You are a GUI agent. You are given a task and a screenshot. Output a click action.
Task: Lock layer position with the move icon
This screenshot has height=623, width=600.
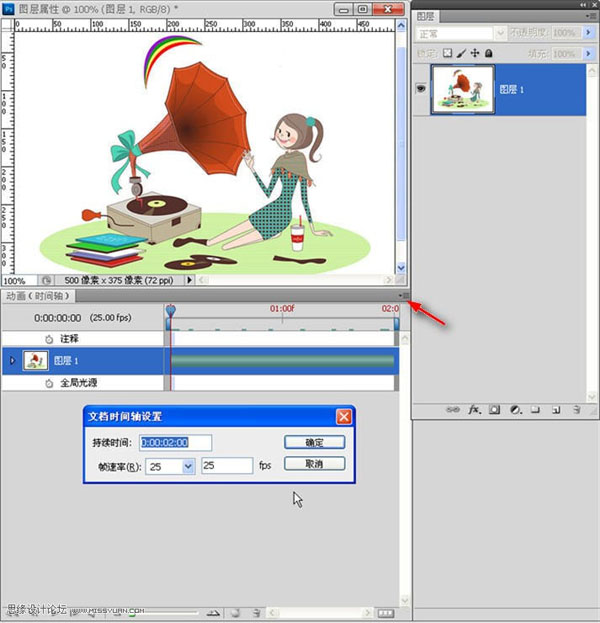tap(474, 53)
